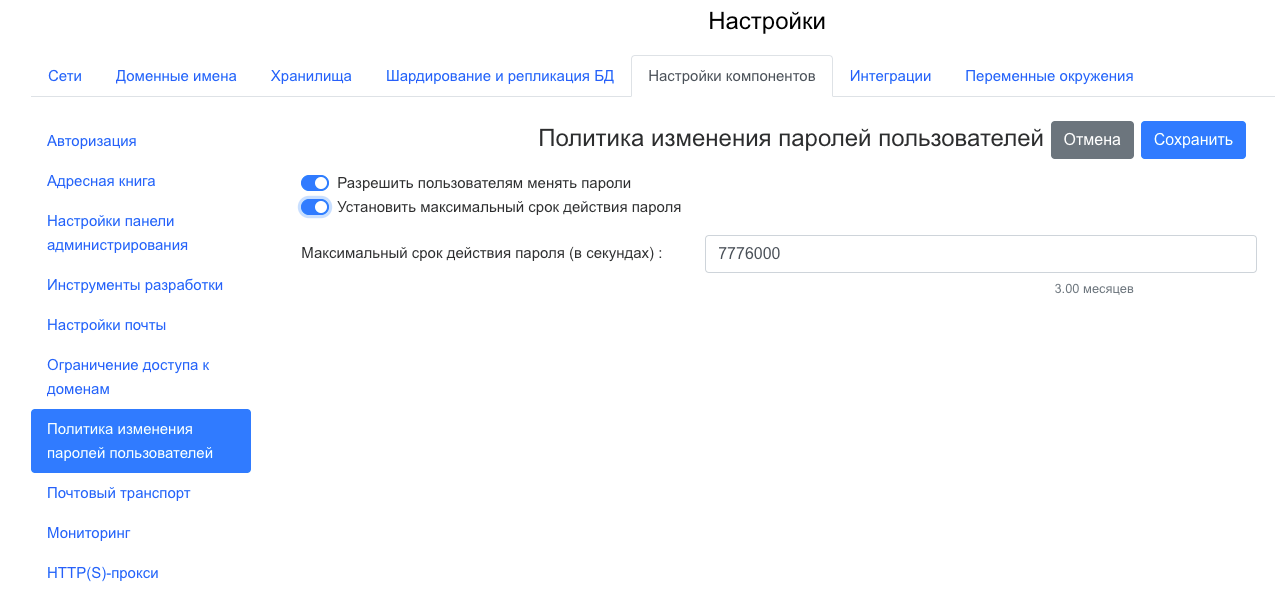
Task: Open Настройки почты in sidebar
Action: coord(106,325)
